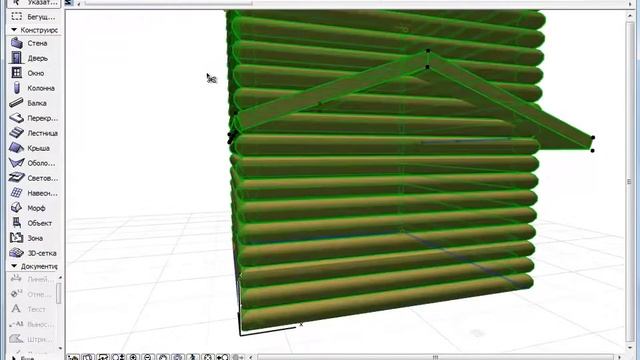Select the 3D-сетка (Mesh) tool
640x360 pixels.
tap(34, 253)
